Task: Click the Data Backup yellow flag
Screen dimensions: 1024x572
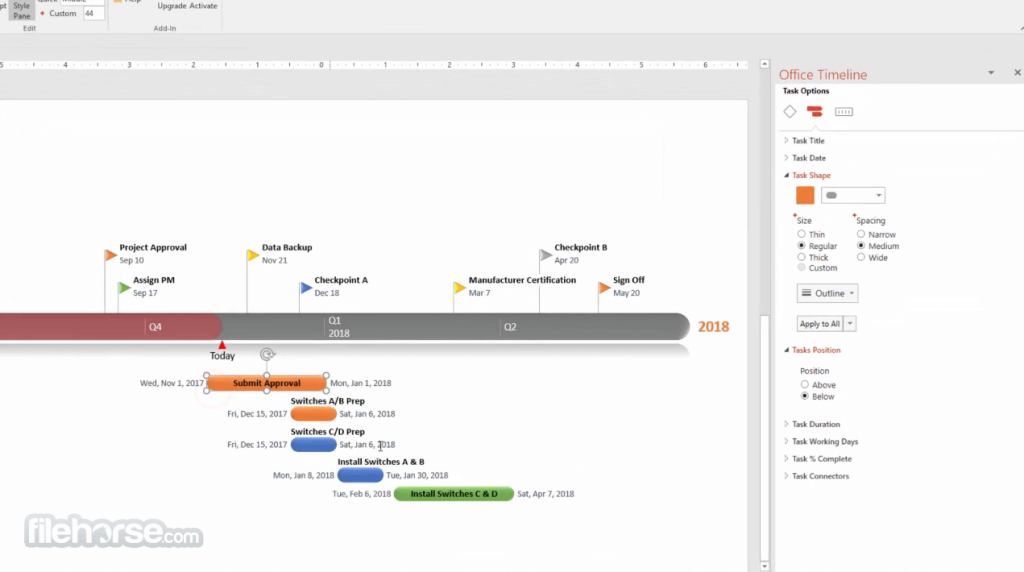Action: click(253, 255)
